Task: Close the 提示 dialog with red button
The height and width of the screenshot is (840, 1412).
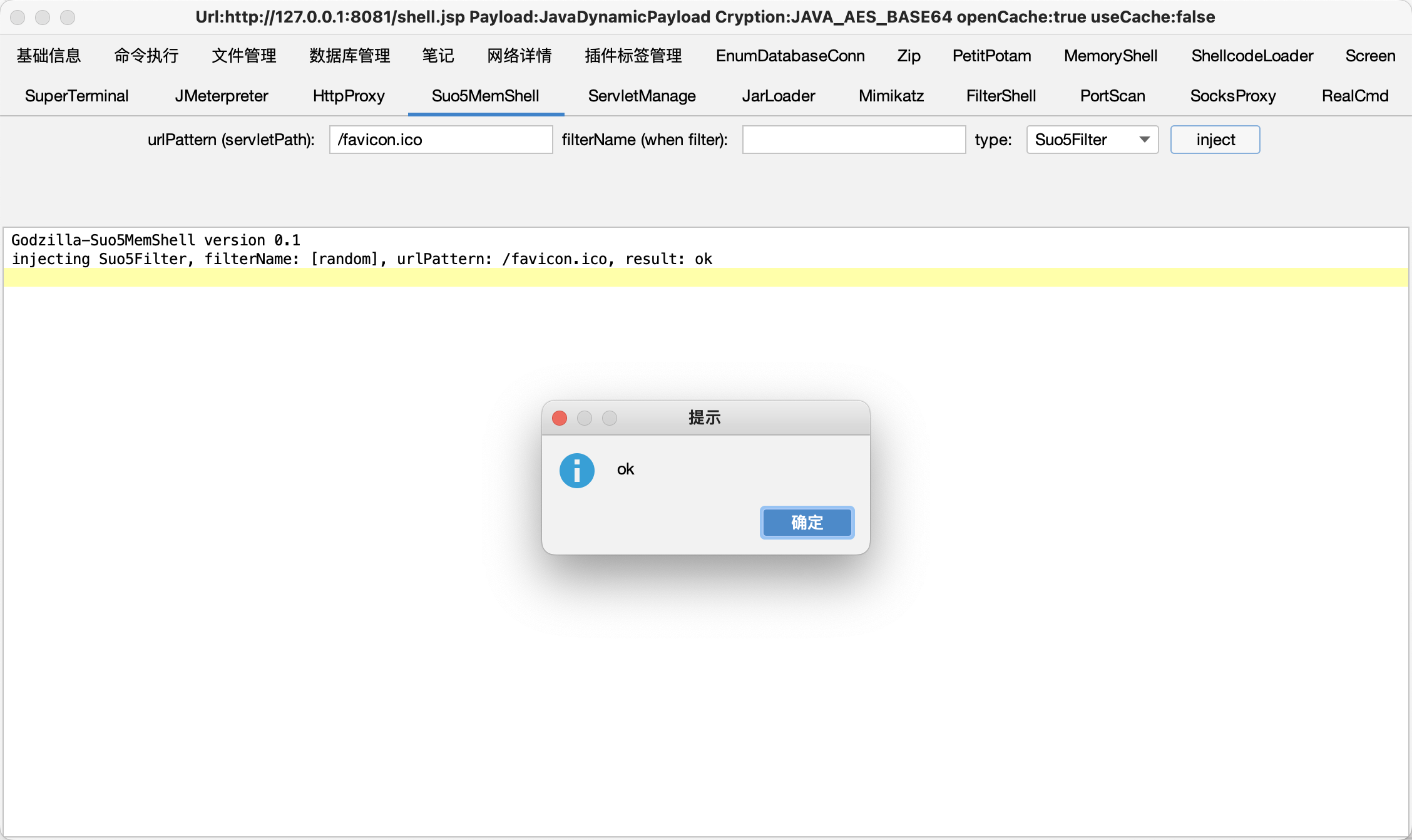Action: point(560,418)
